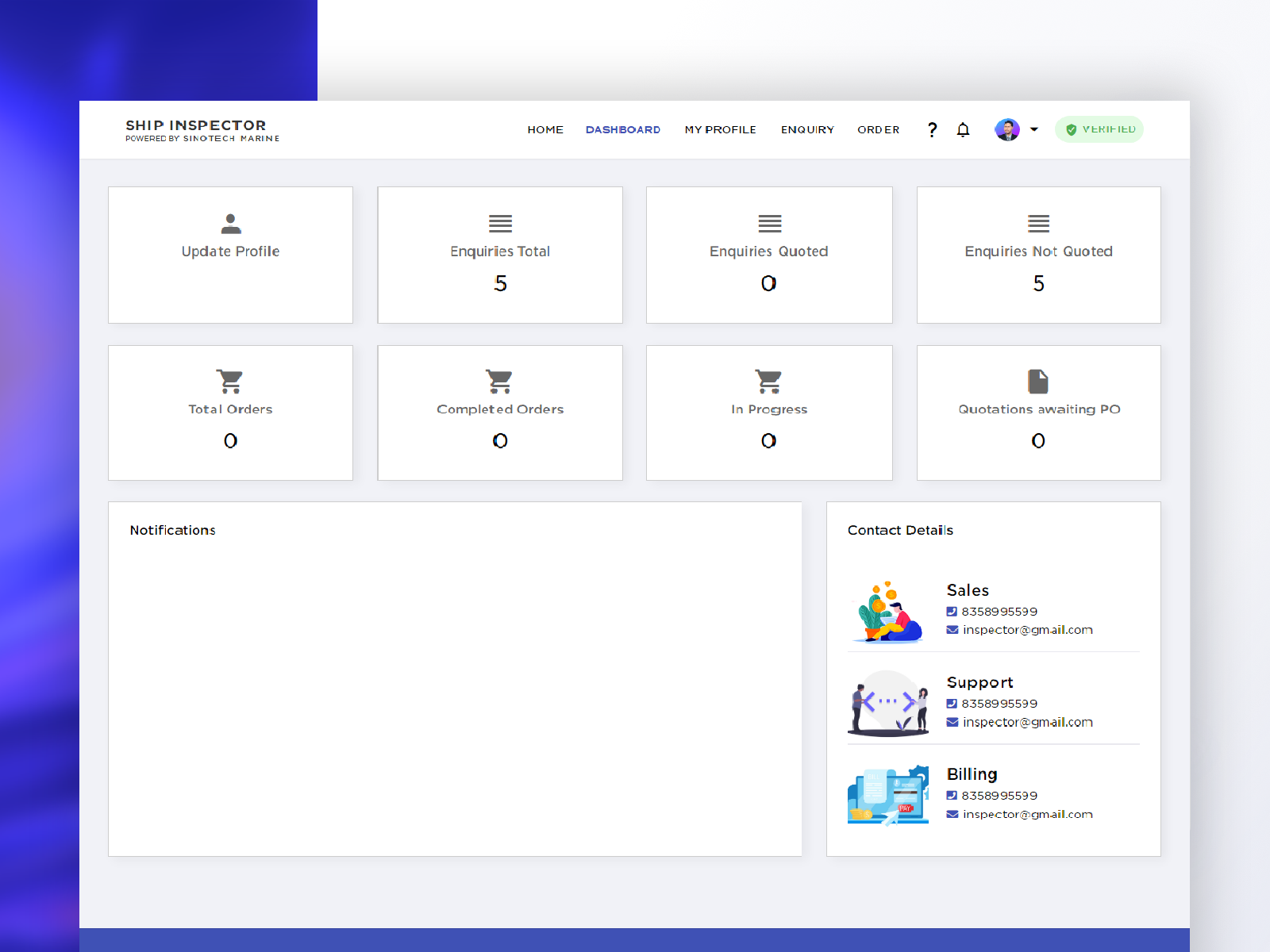Click the Billing email inspector@gmail.com
This screenshot has width=1270, height=952.
[x=1028, y=814]
